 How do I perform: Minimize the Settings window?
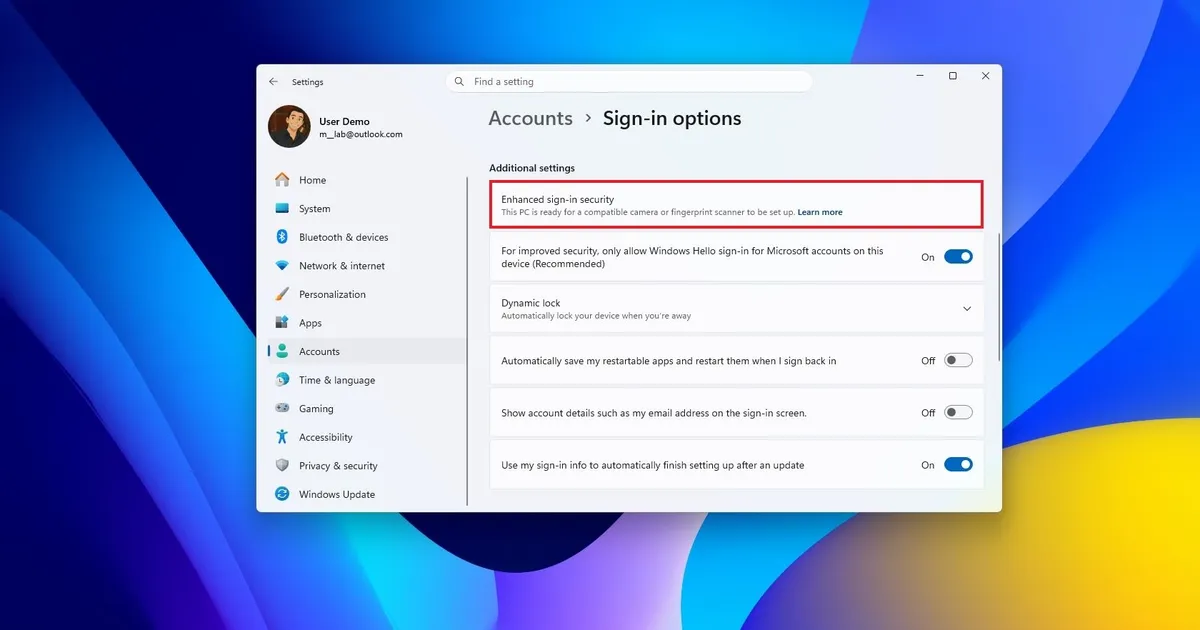coord(920,76)
